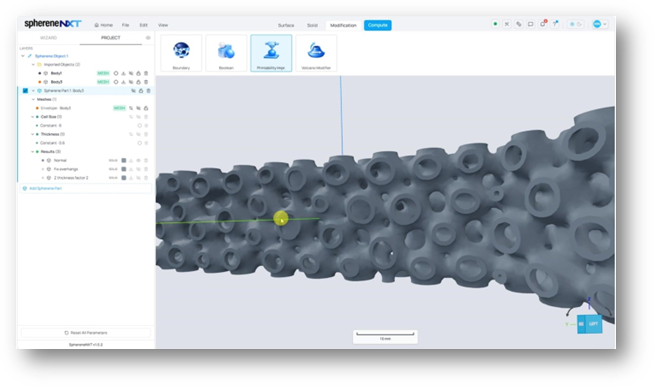The height and width of the screenshot is (388, 654).
Task: Delete the Body1 imported object
Action: 146,73
